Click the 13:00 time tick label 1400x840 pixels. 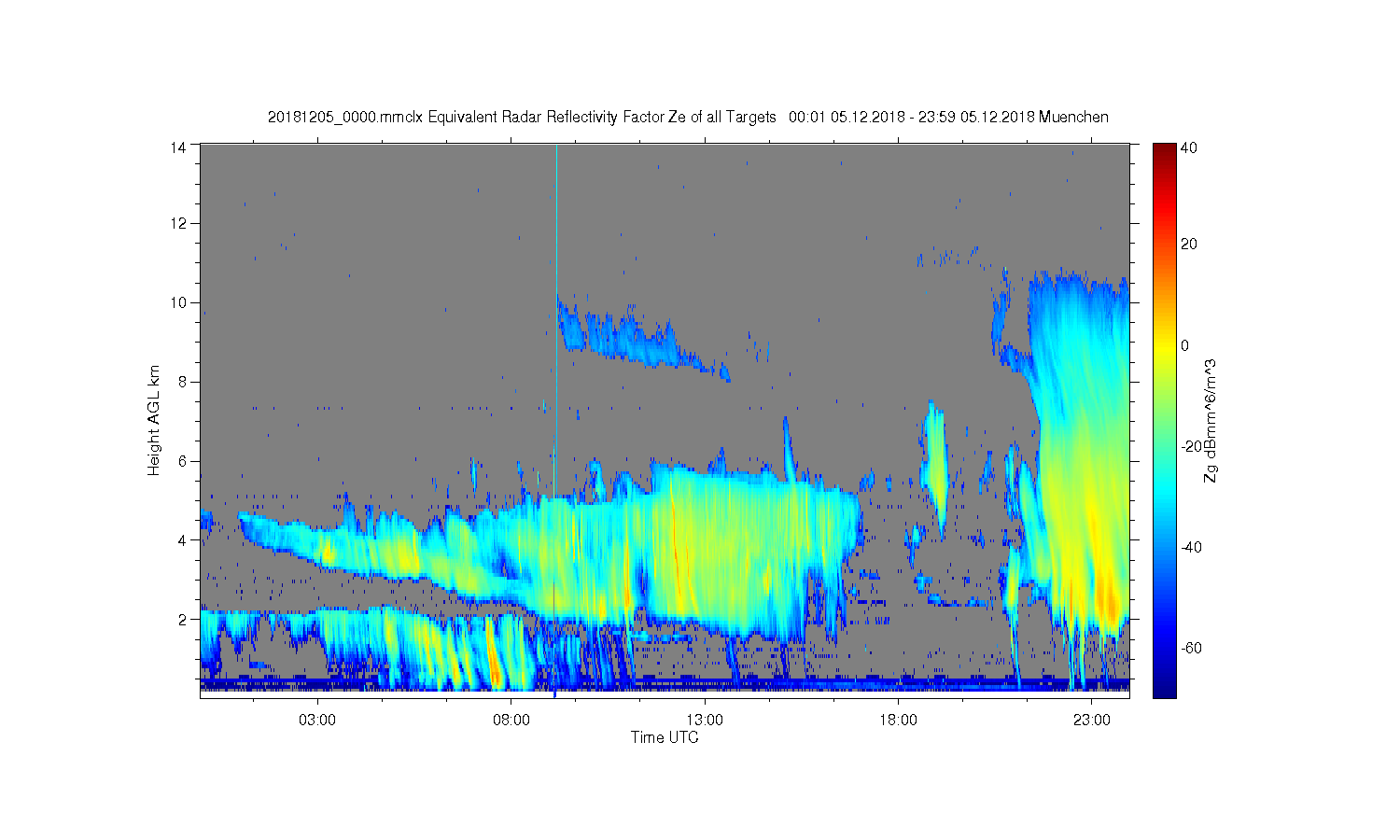705,721
